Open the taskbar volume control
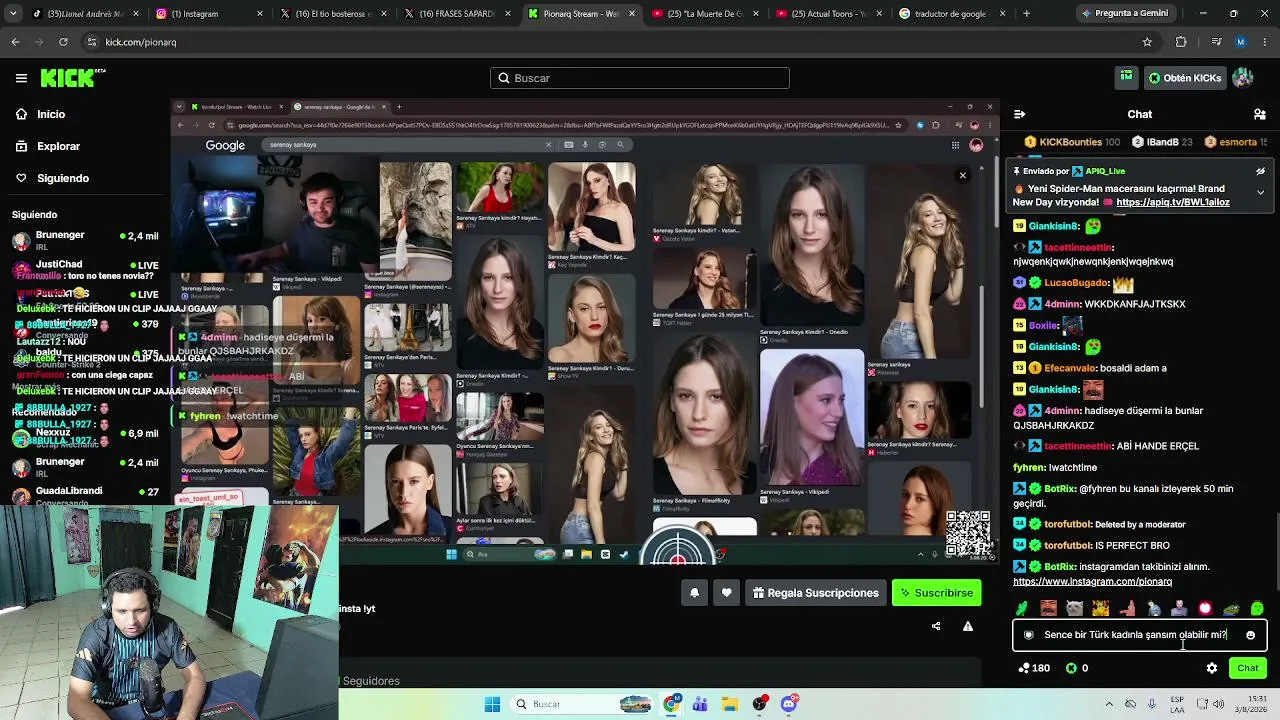 point(1218,704)
